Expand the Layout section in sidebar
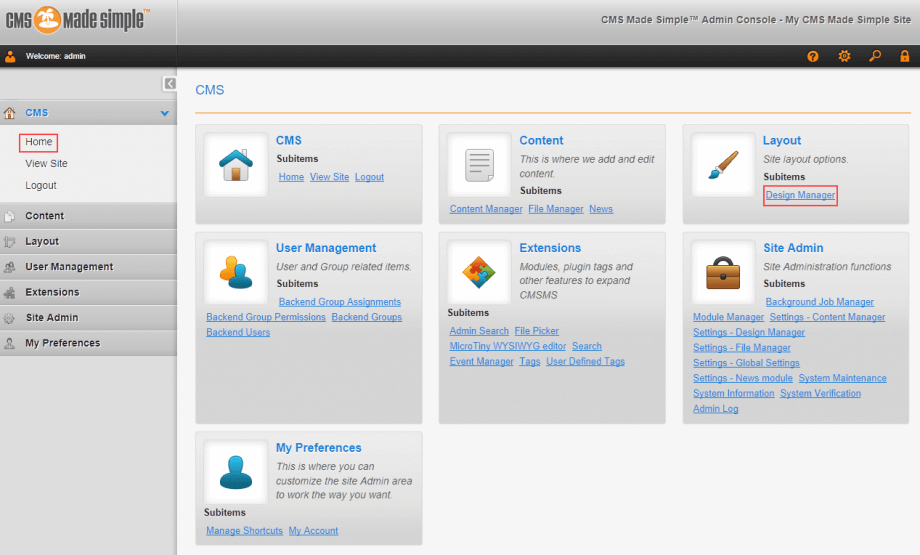Screen dimensions: 920x555 point(88,241)
